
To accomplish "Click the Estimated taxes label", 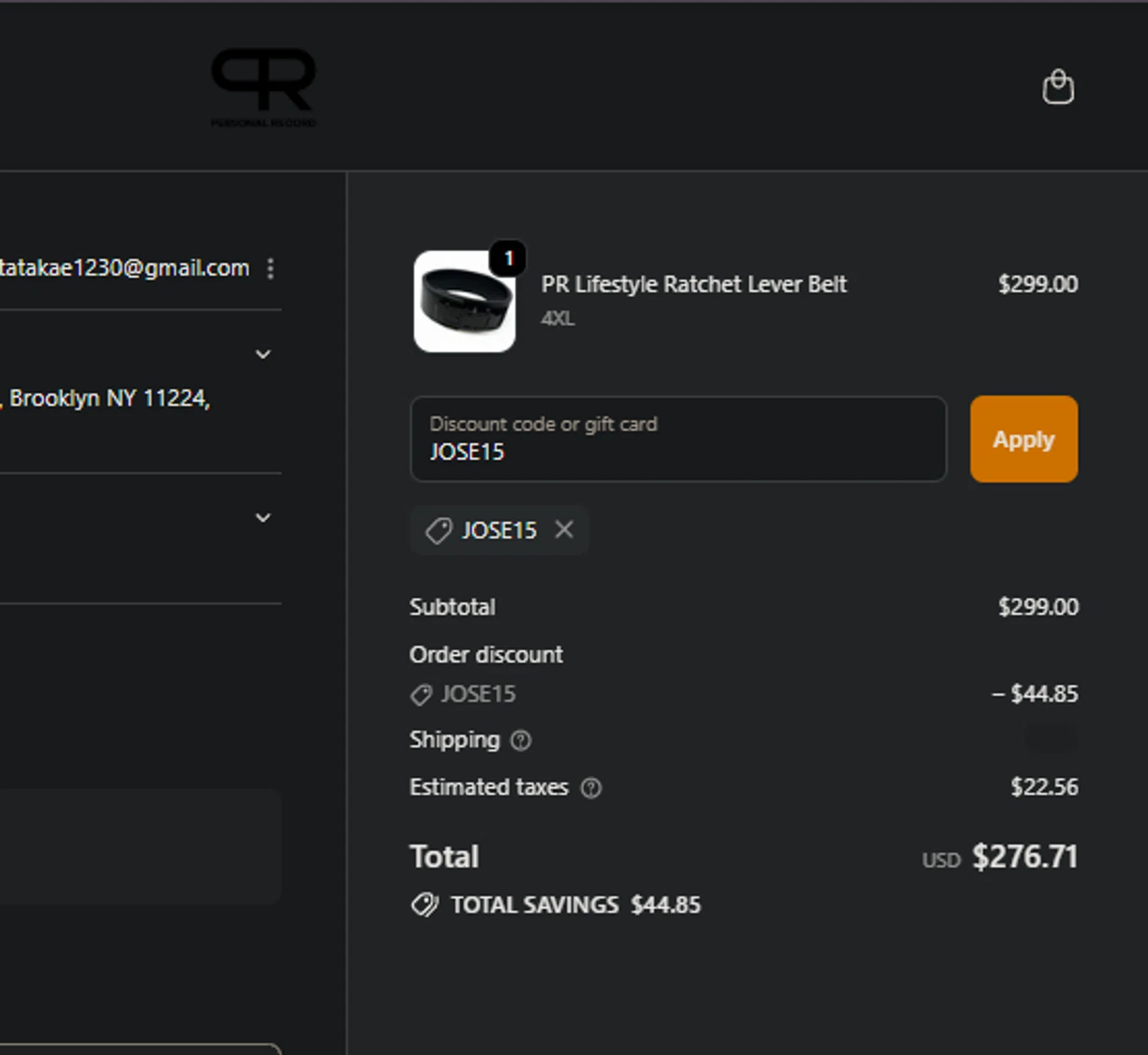I will 489,787.
